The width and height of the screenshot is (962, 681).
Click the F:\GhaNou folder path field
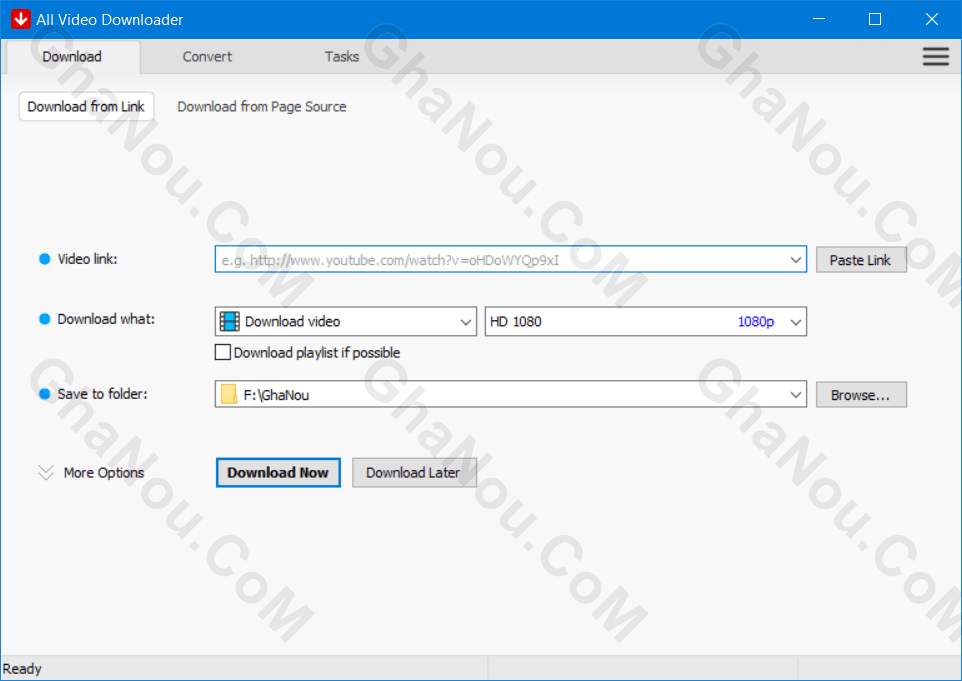510,394
